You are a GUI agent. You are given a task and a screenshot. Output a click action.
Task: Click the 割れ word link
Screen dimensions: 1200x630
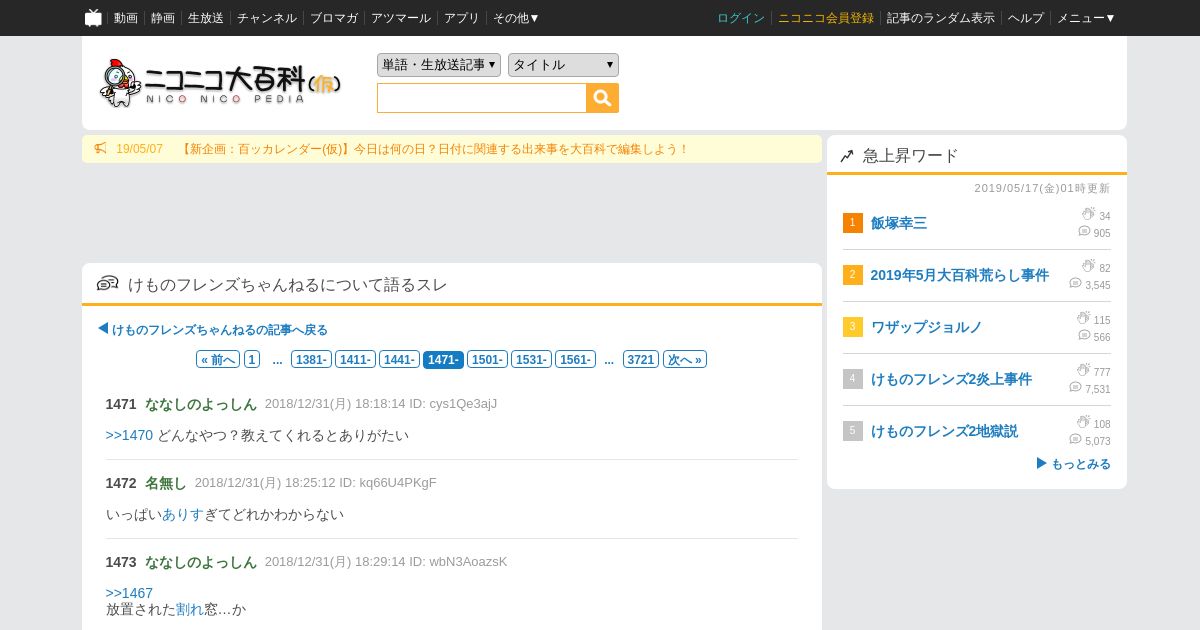[x=190, y=609]
